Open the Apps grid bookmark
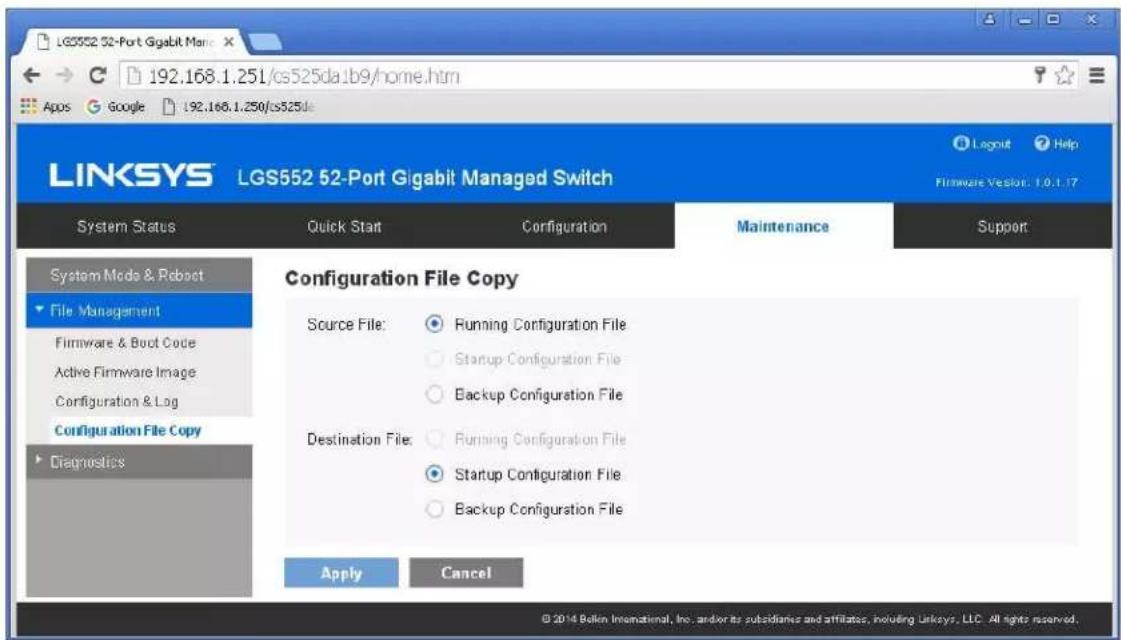 (x=47, y=107)
